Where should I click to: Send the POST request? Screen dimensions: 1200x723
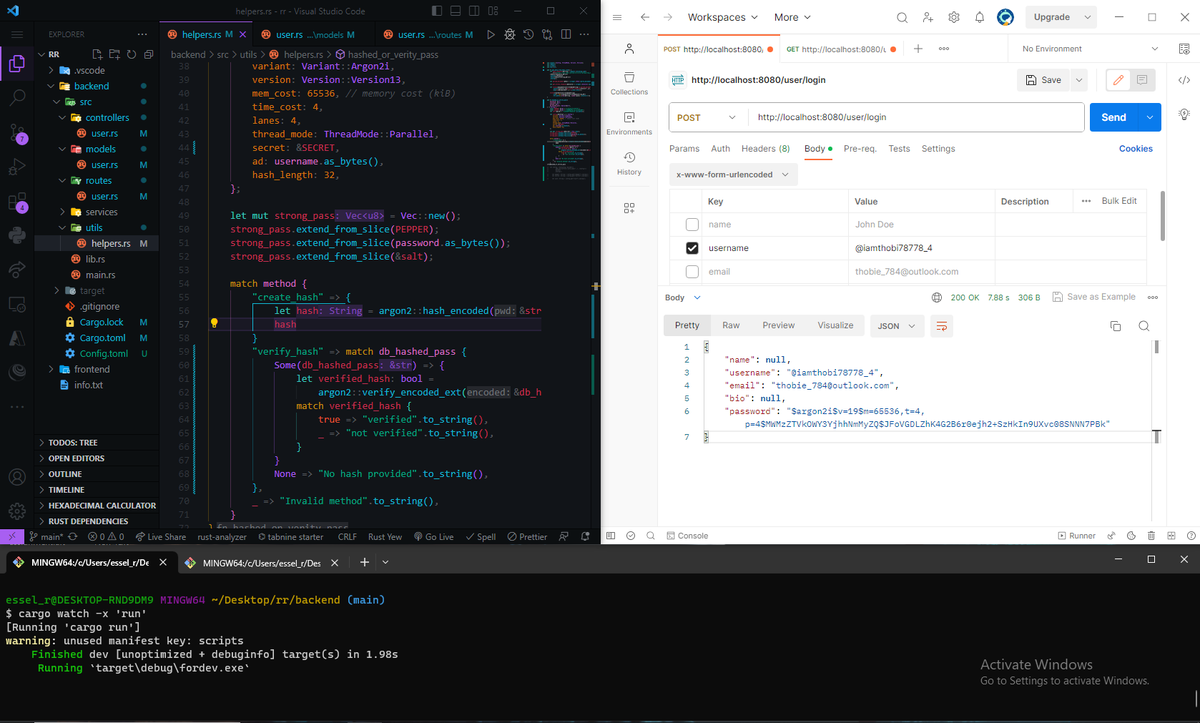(x=1113, y=117)
